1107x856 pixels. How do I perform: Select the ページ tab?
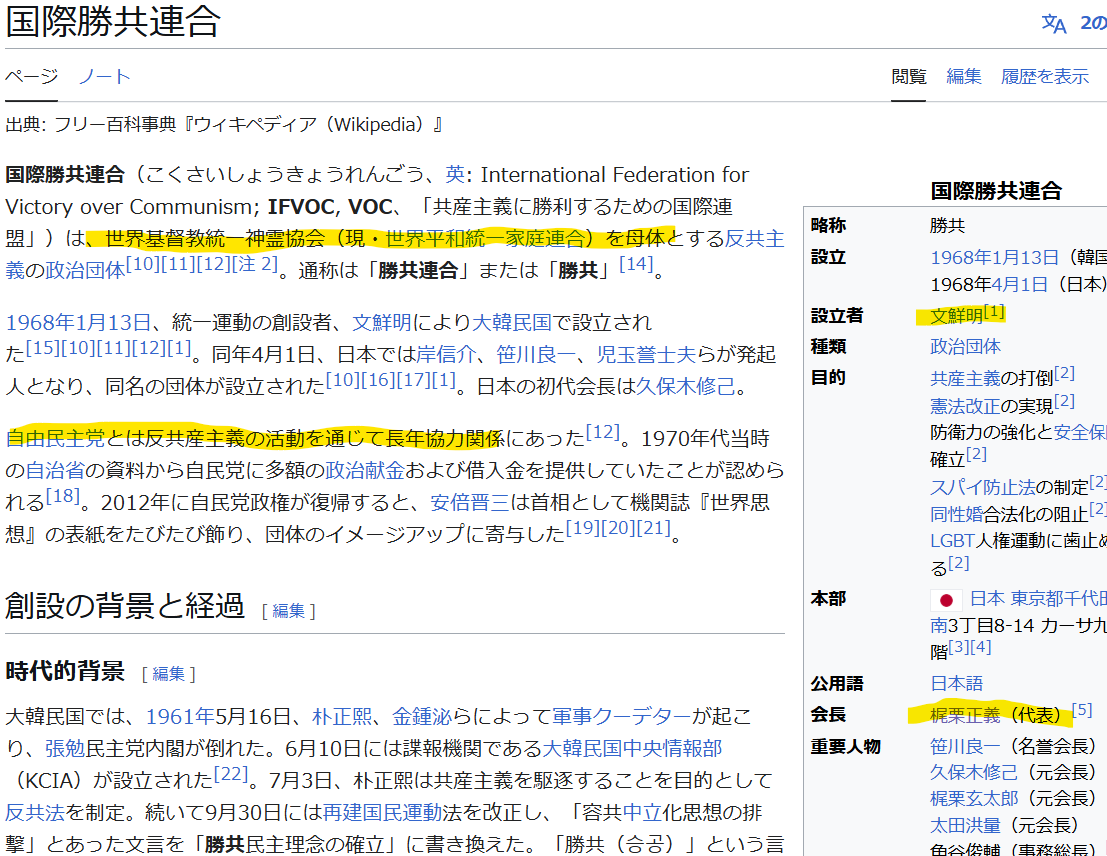pyautogui.click(x=32, y=76)
